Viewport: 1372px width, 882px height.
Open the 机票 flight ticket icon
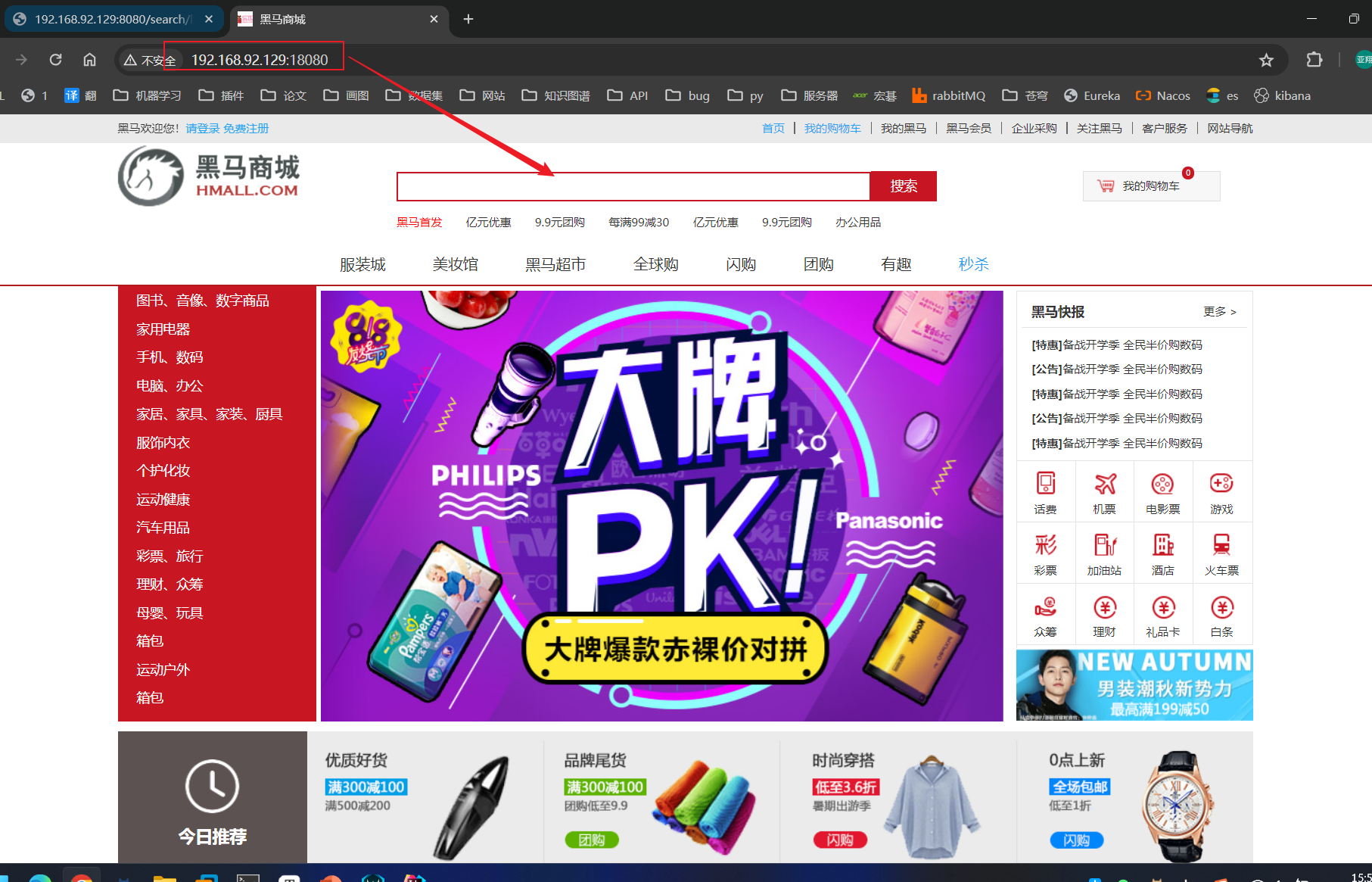(1105, 484)
